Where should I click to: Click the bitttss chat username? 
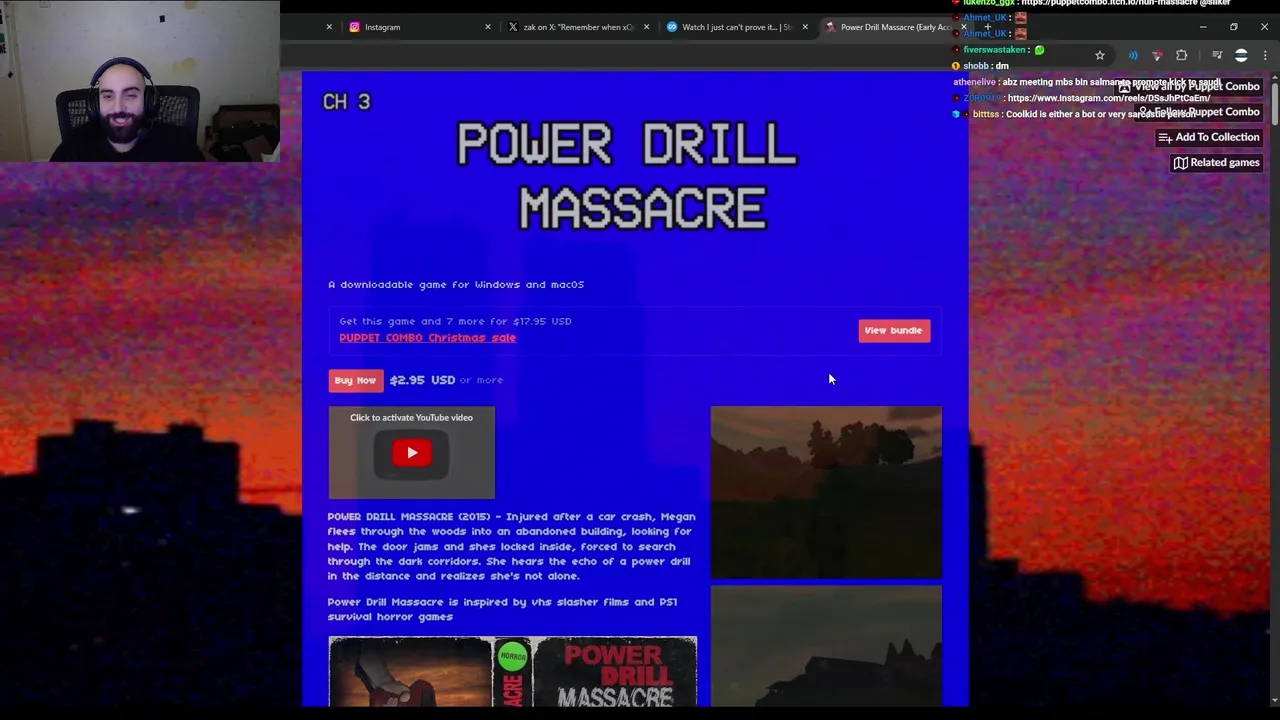click(985, 114)
